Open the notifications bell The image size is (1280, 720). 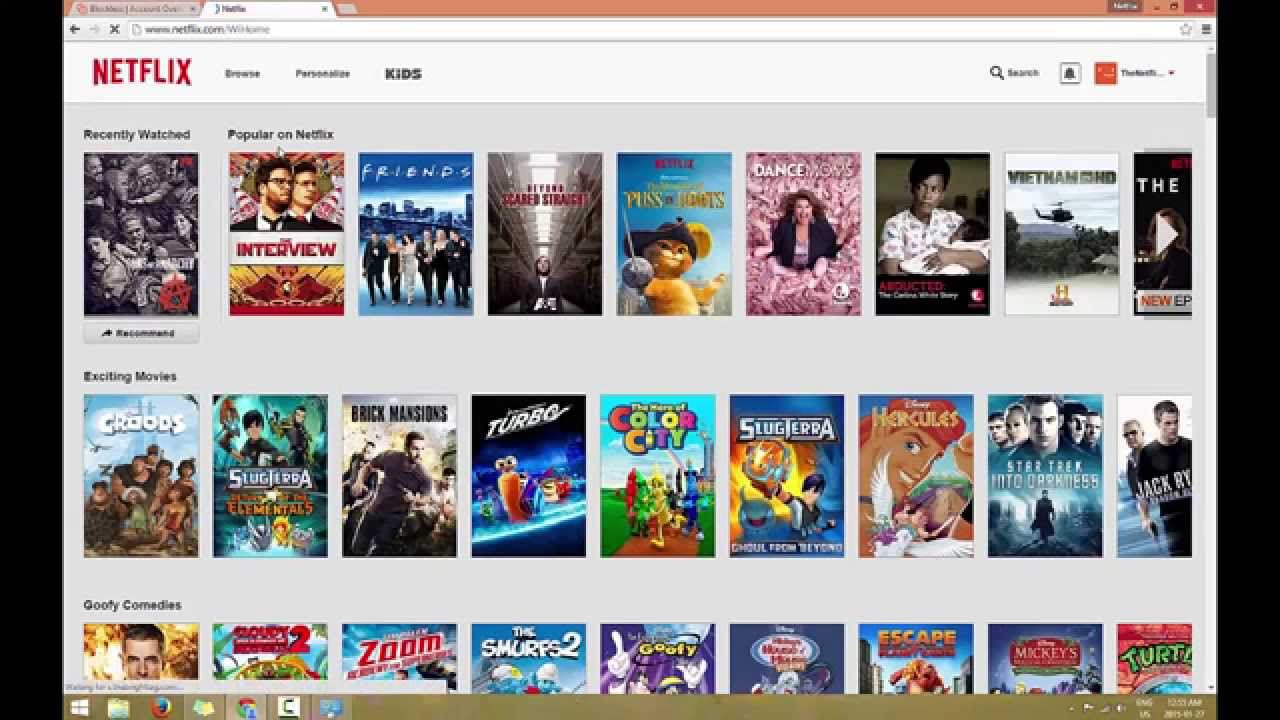tap(1070, 73)
